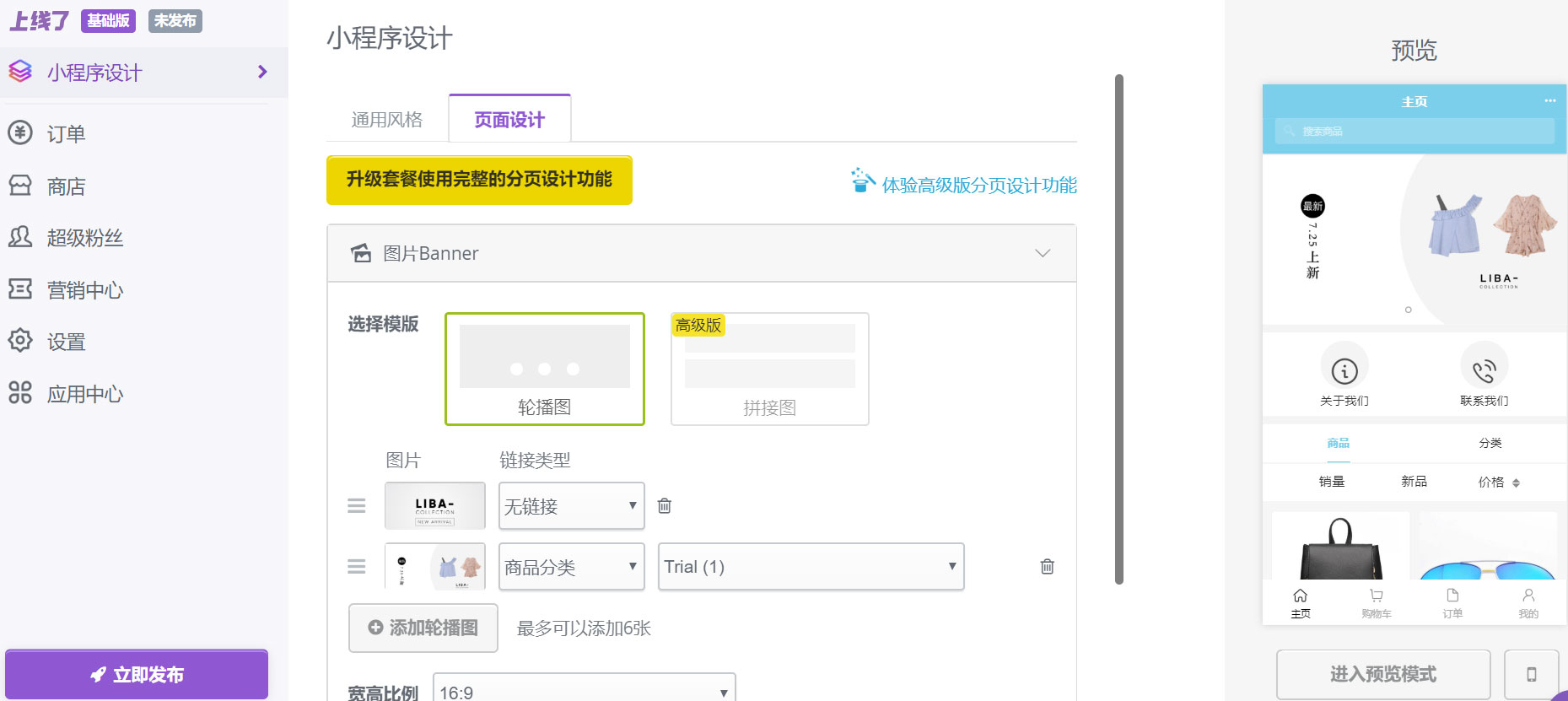Sort by 新品 in preview
The height and width of the screenshot is (701, 1568).
(x=1414, y=482)
